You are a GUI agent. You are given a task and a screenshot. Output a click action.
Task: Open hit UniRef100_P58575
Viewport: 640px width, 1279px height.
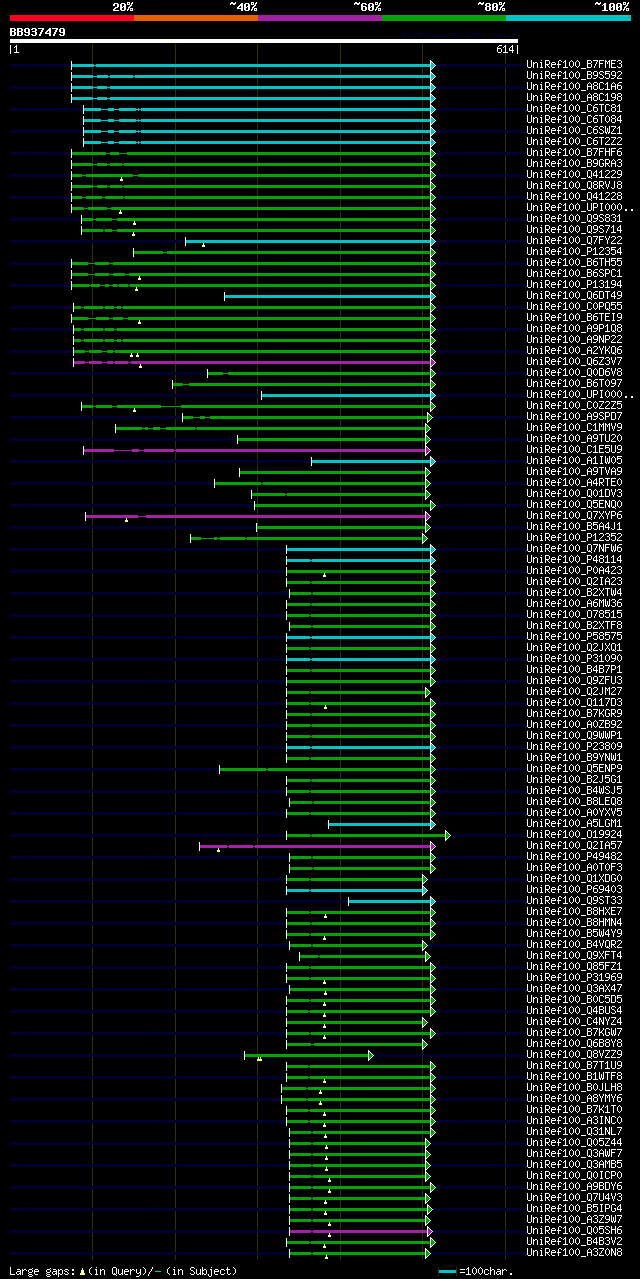point(574,637)
